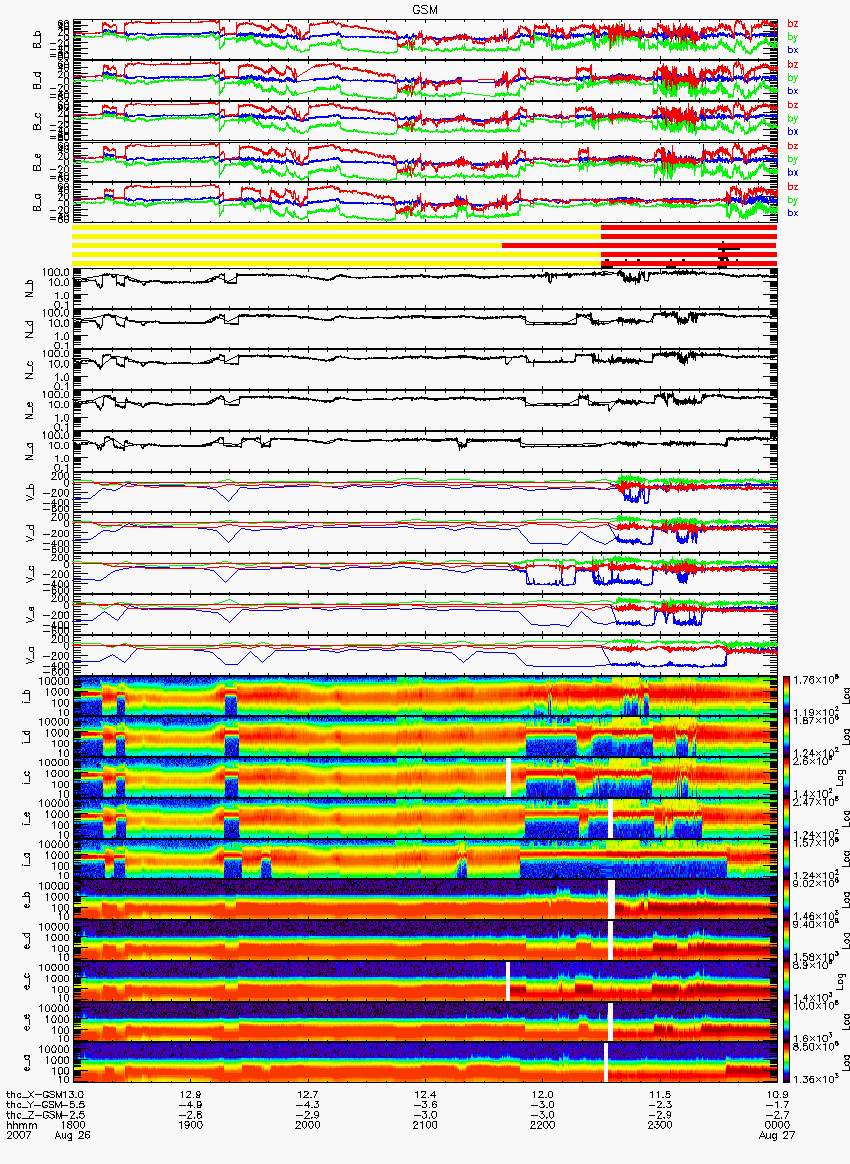Click the 2300 time tick label
Viewport: 850px width, 1164px height.
(x=659, y=1125)
